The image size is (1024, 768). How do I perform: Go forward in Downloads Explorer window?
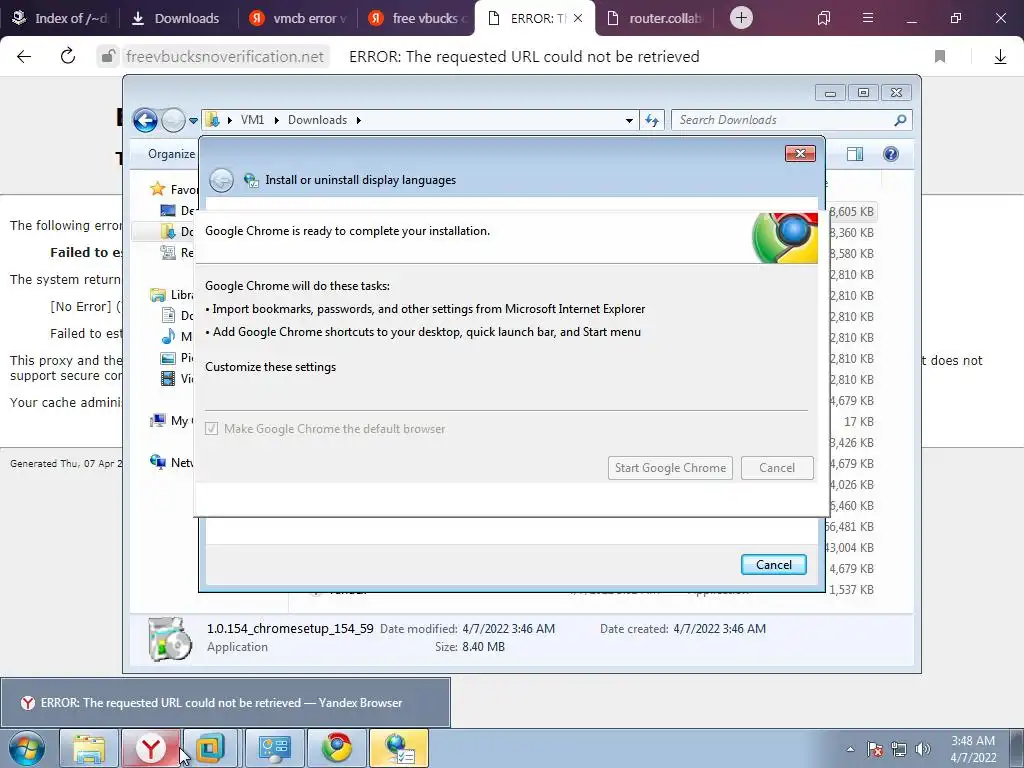[172, 120]
